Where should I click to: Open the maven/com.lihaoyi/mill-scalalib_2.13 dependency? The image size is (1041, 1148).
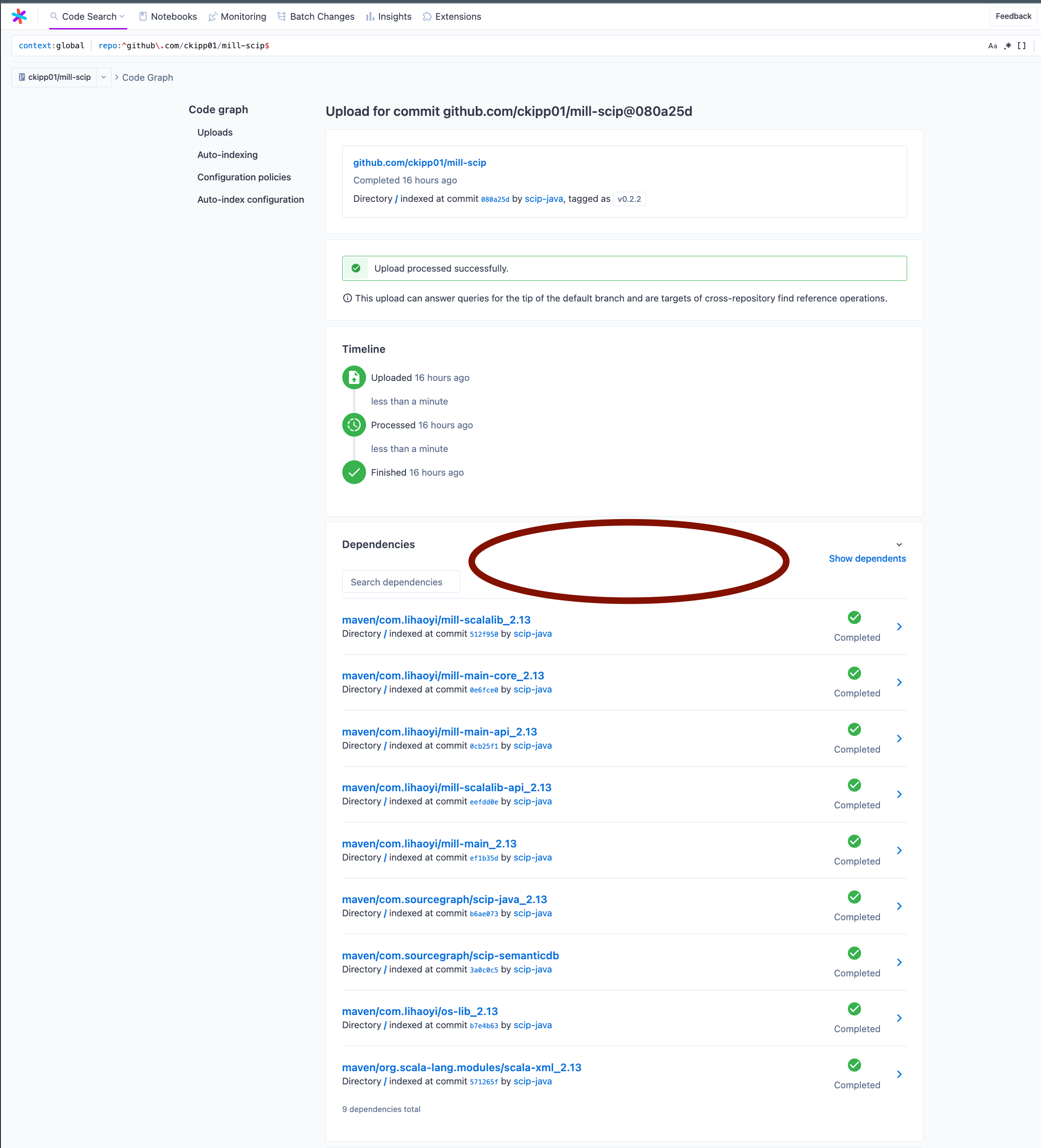click(436, 620)
